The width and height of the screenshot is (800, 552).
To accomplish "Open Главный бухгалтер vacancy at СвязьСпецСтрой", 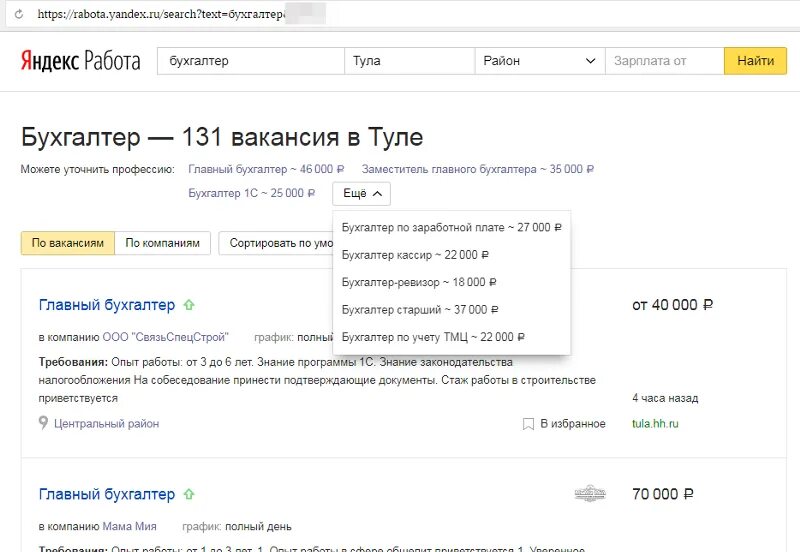I will (x=107, y=305).
